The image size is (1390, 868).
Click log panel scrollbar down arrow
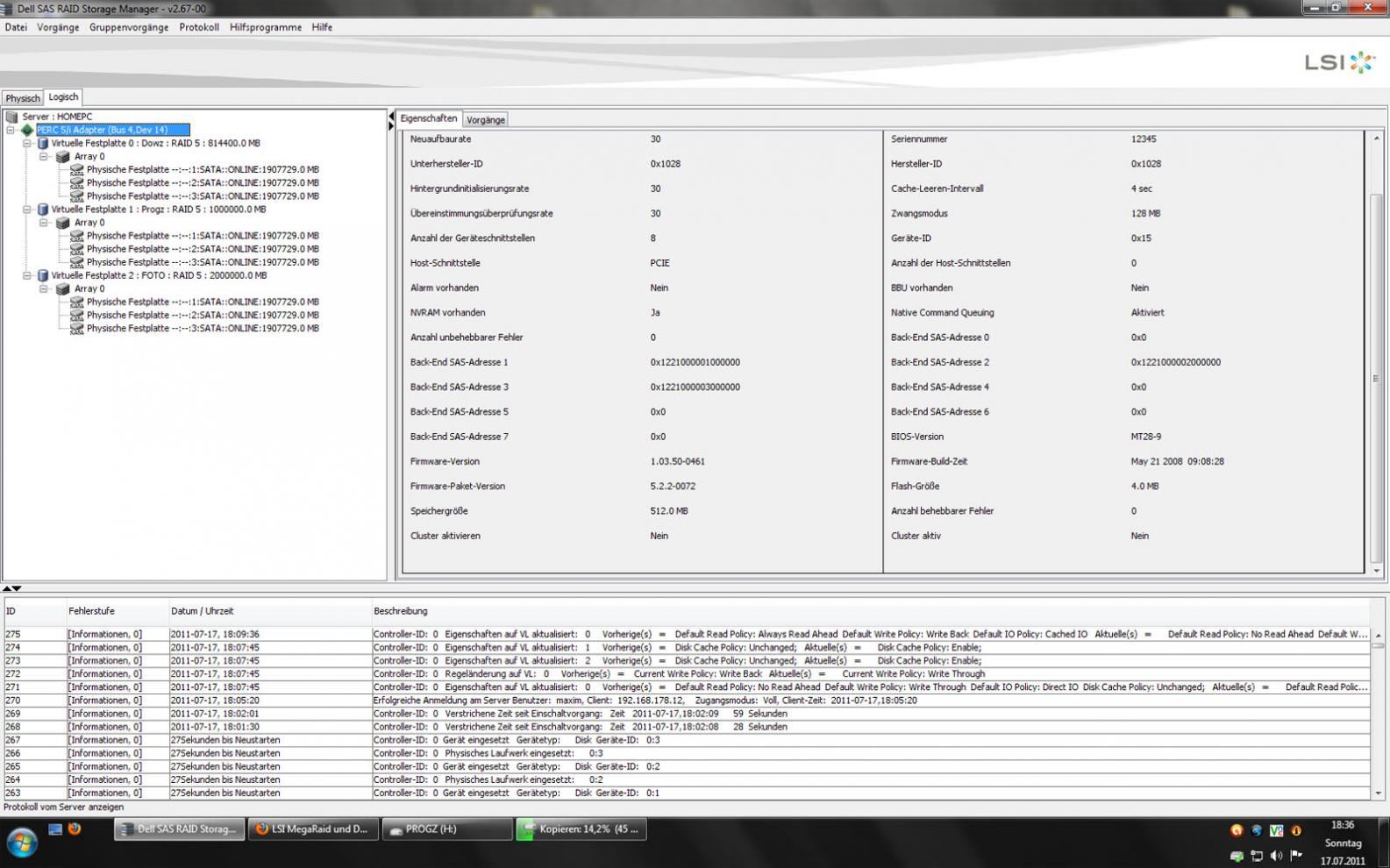[1378, 793]
